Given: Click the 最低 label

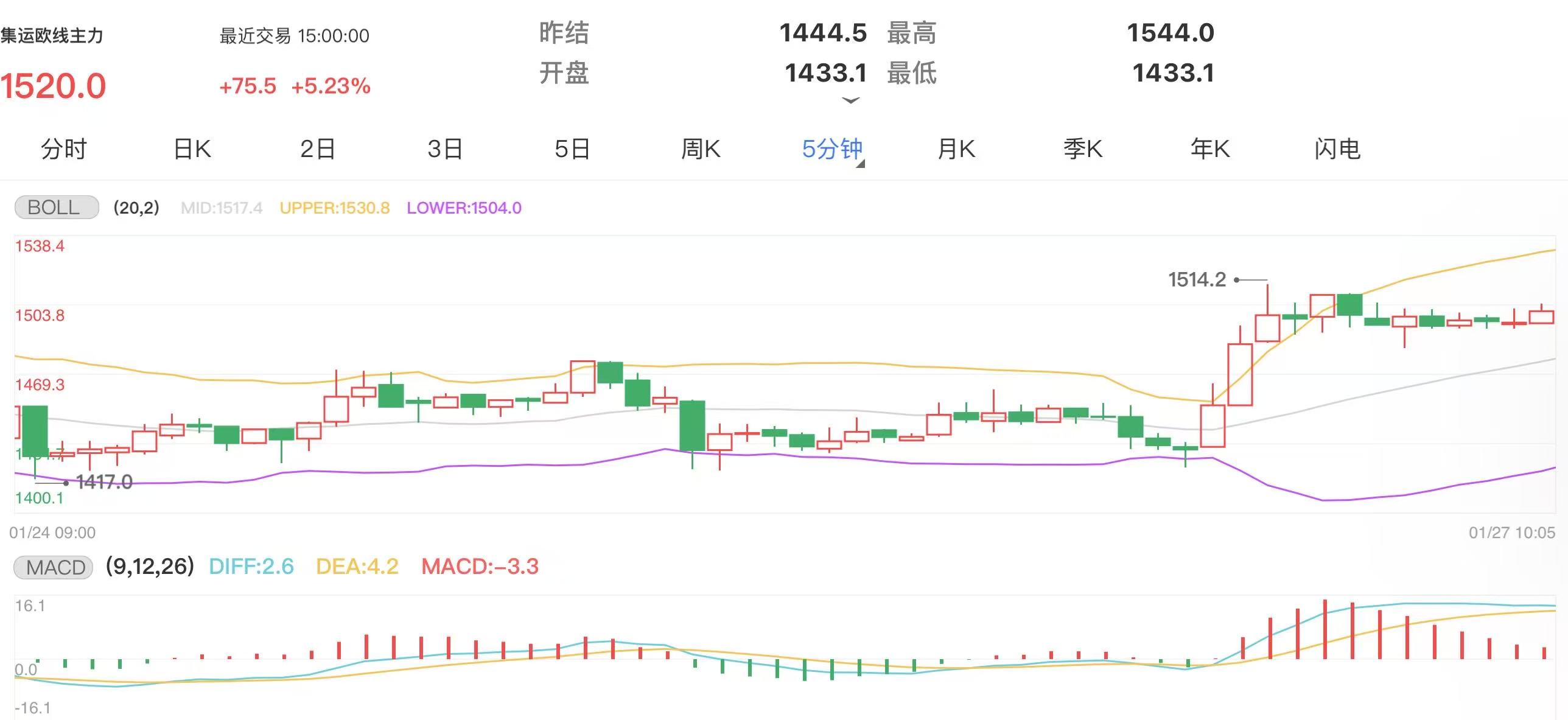Looking at the screenshot, I should 912,73.
